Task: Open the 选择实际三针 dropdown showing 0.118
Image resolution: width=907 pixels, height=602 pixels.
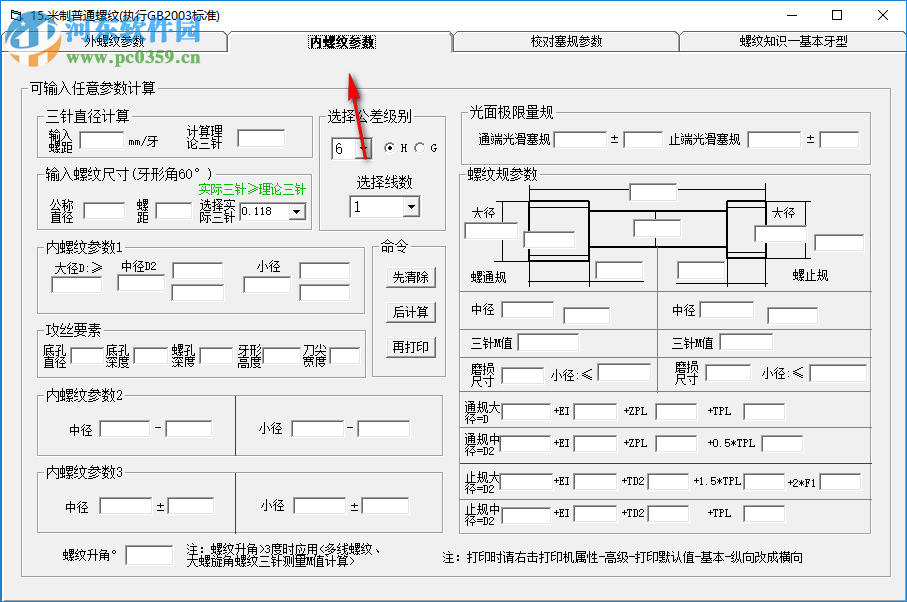Action: [296, 212]
